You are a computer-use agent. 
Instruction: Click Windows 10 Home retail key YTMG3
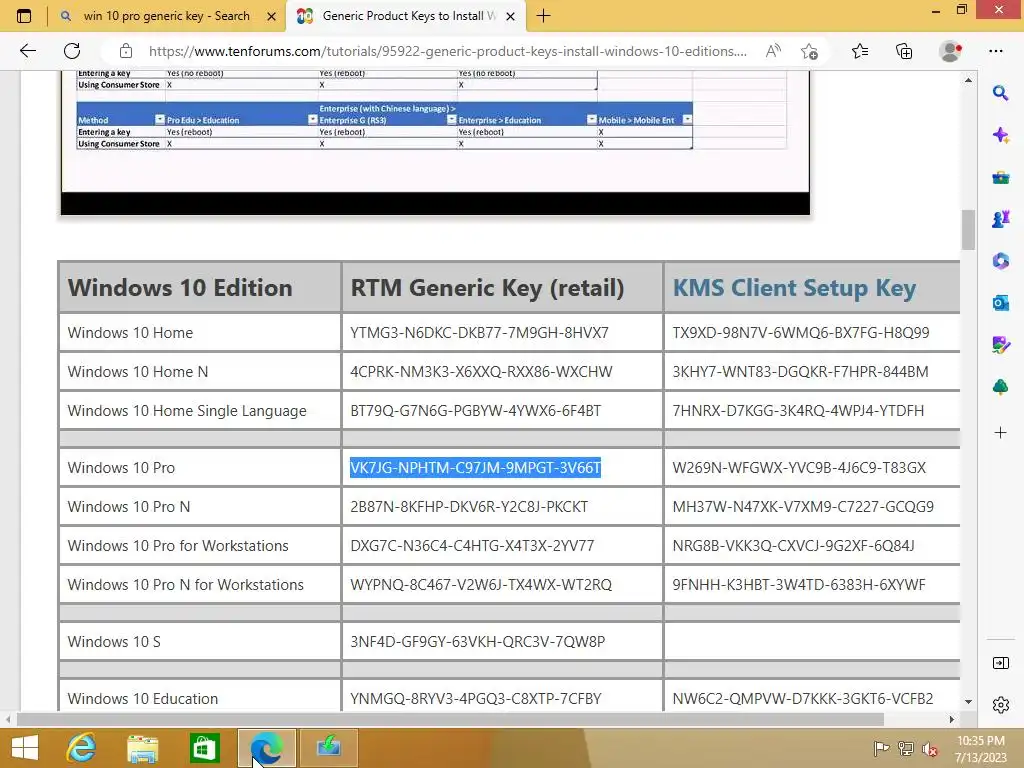[479, 332]
